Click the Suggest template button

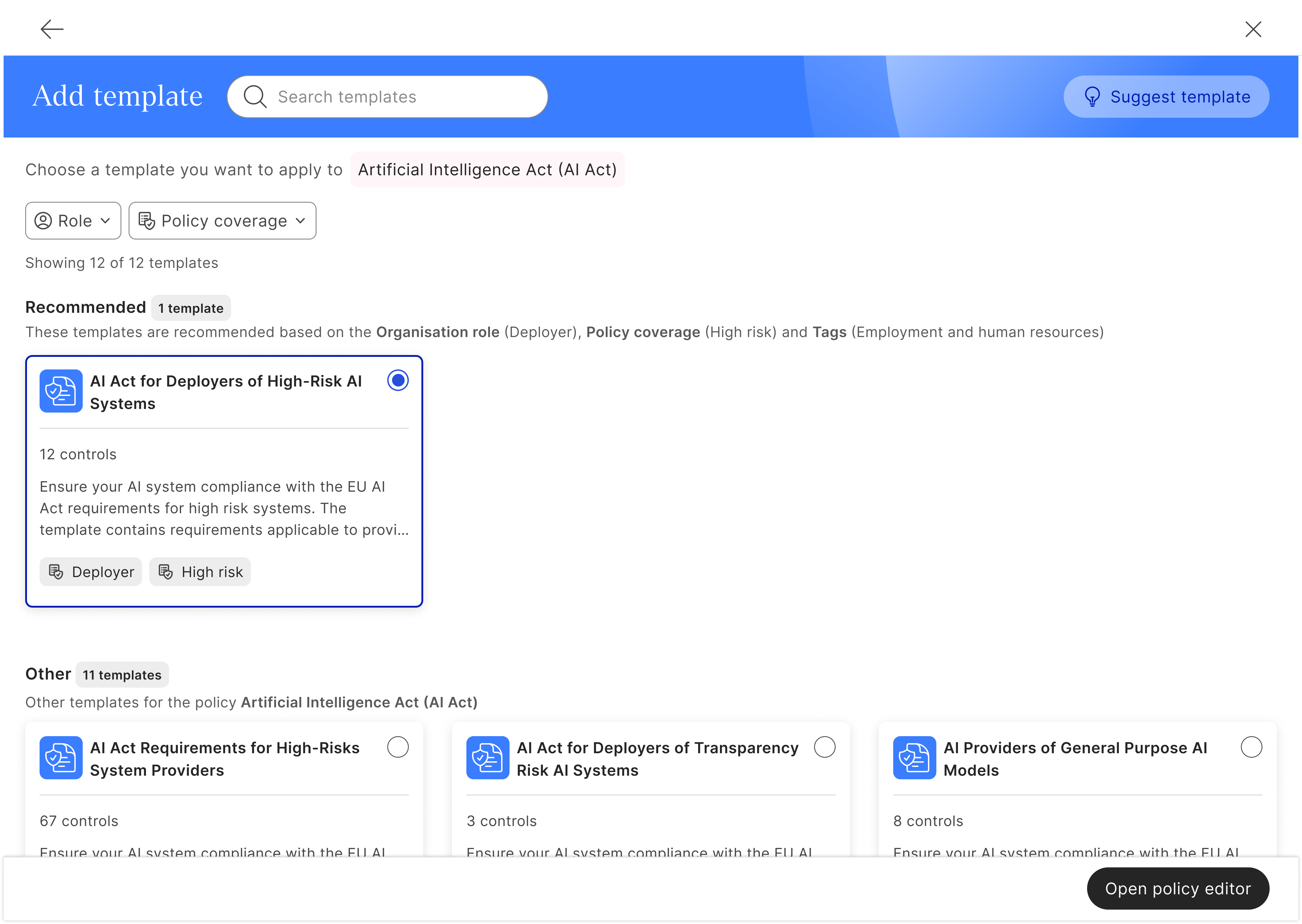pos(1166,97)
